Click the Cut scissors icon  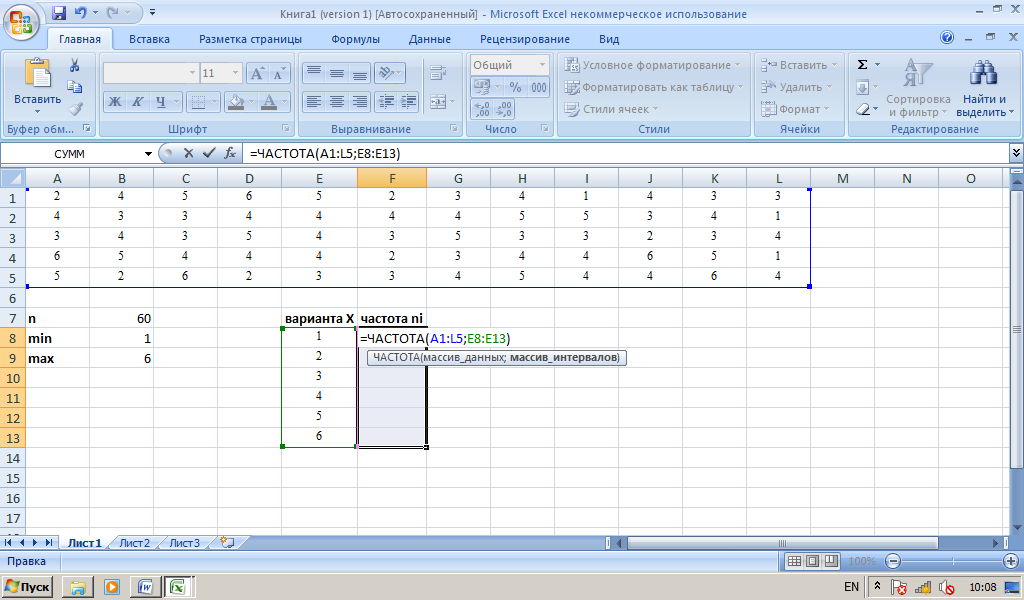pos(74,65)
